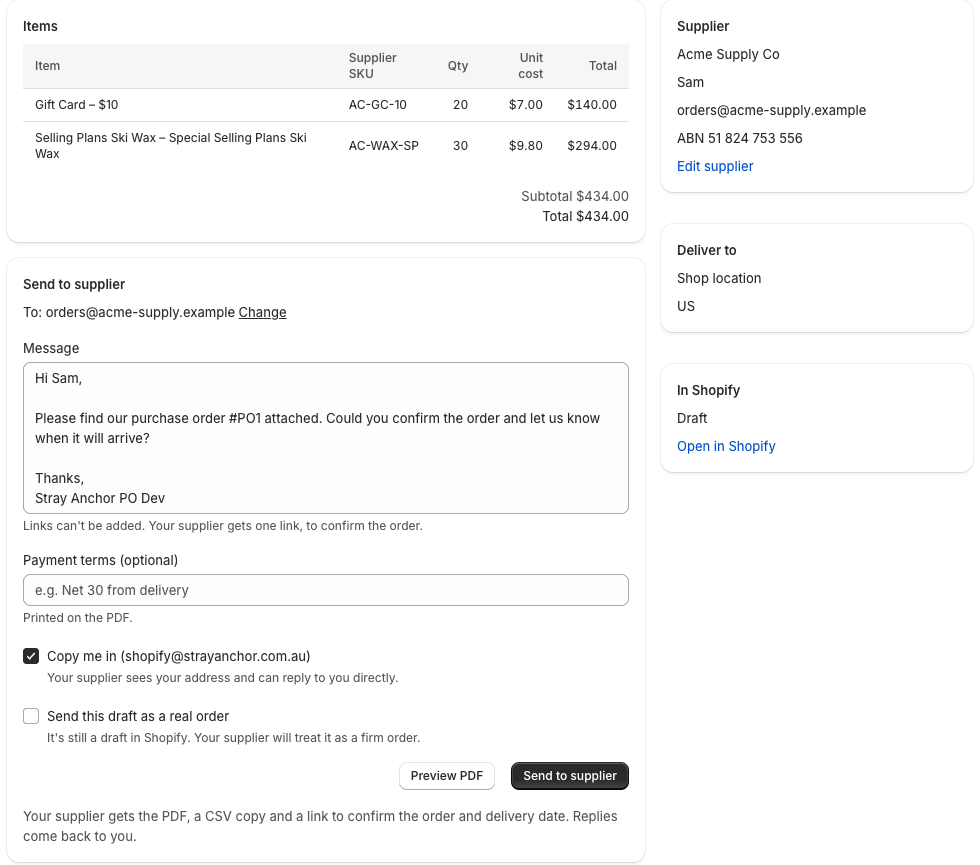Click the $294.00 total cell

point(591,146)
